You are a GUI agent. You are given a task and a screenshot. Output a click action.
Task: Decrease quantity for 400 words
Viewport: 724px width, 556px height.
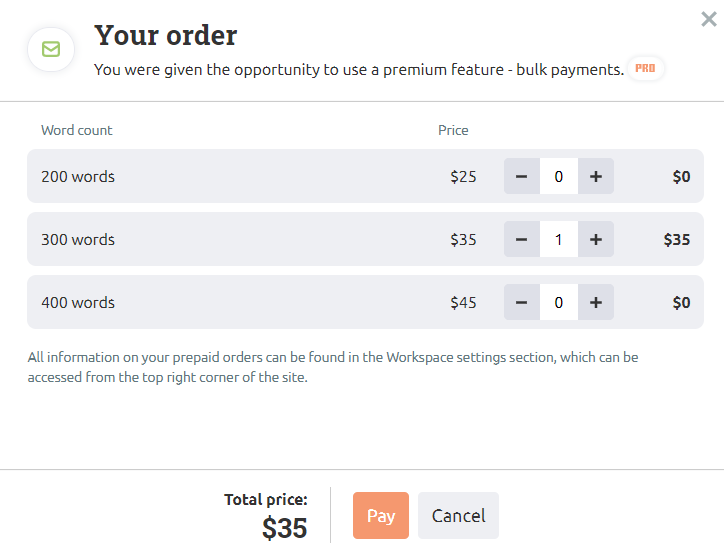[x=522, y=302]
